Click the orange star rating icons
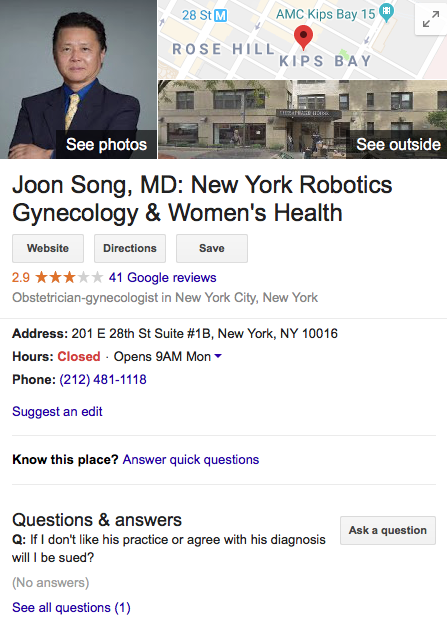The image size is (447, 620). [x=69, y=277]
